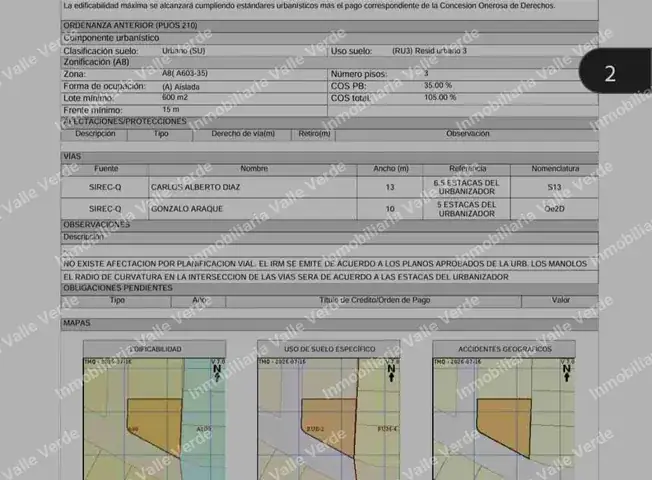Click the 'Clasificación suelo:' label
The width and height of the screenshot is (652, 480).
[x=101, y=51]
